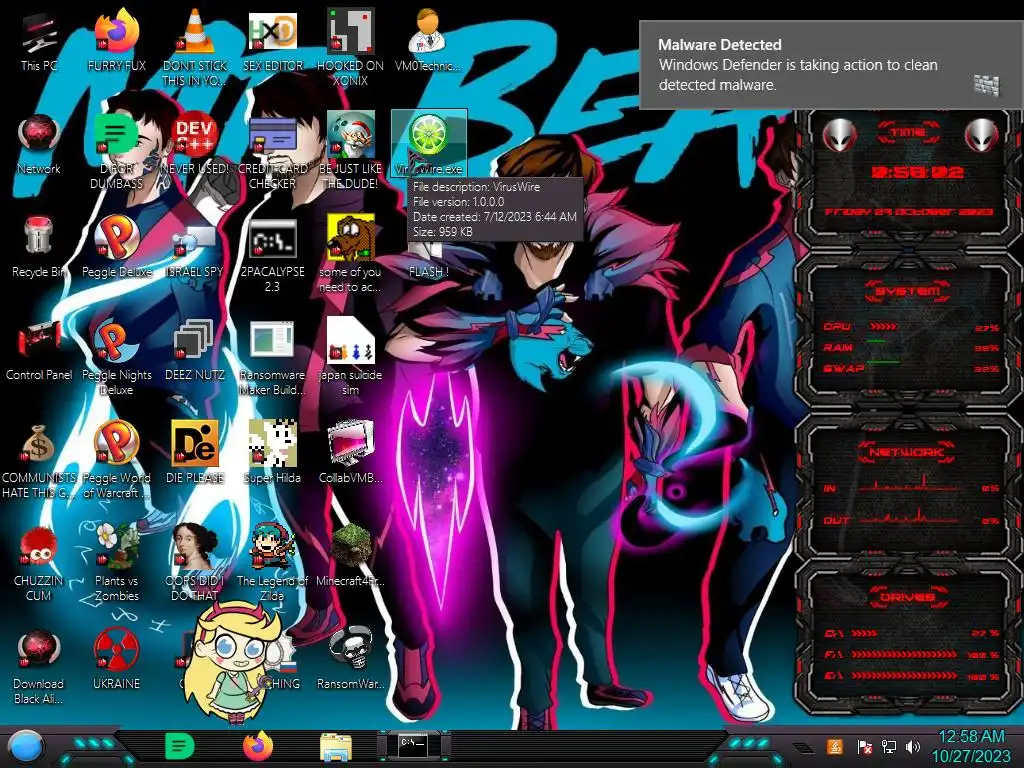Click the right alien head on the time widget
This screenshot has width=1024, height=768.
coord(982,136)
